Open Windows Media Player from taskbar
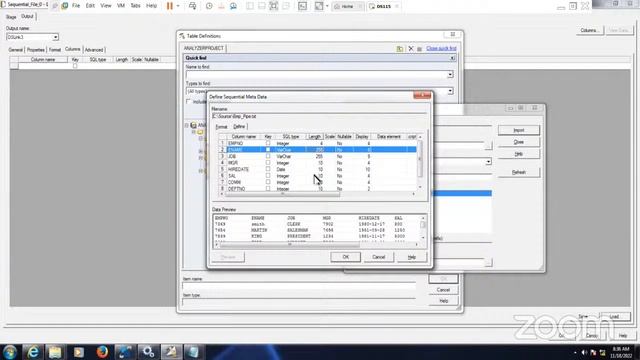 click(x=78, y=352)
